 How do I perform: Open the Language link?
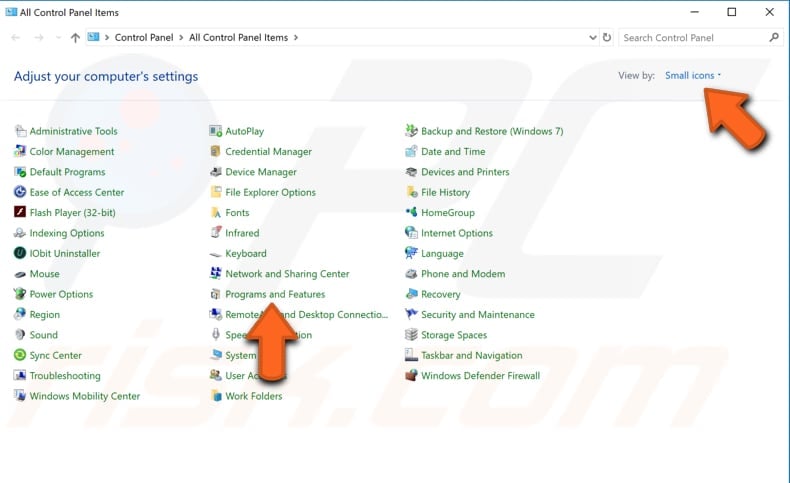click(442, 253)
